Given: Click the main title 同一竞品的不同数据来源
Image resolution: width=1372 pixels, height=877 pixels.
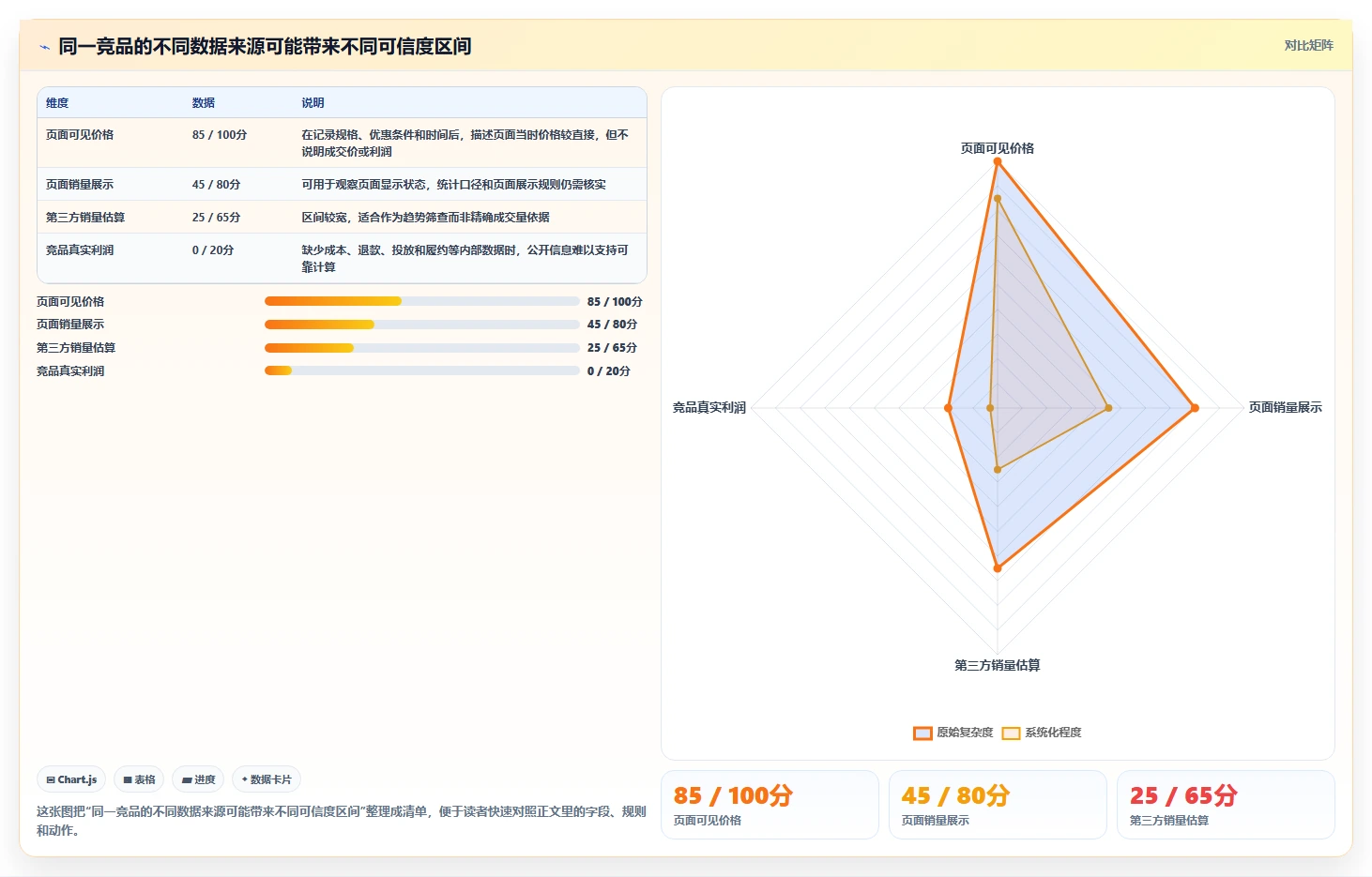Looking at the screenshot, I should tap(265, 46).
